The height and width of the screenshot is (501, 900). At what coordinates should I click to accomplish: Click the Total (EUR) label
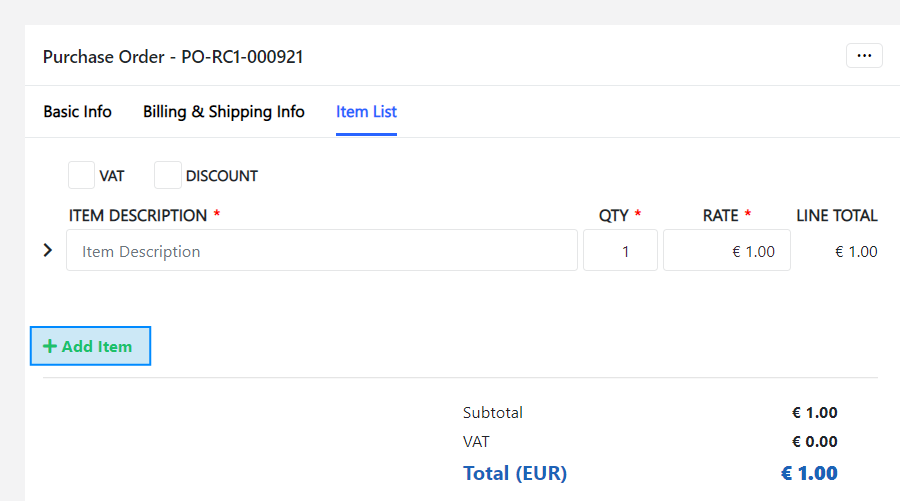[514, 473]
